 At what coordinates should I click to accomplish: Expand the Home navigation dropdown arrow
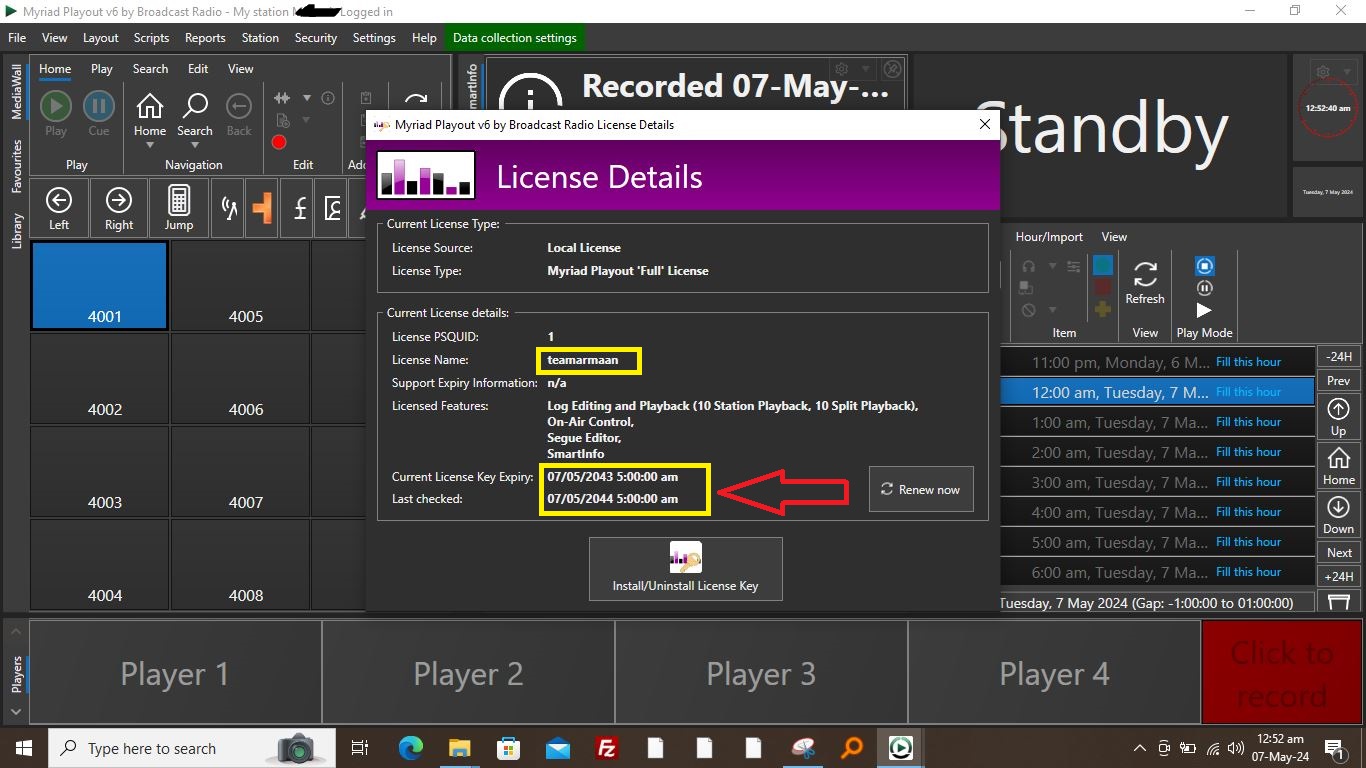[150, 145]
